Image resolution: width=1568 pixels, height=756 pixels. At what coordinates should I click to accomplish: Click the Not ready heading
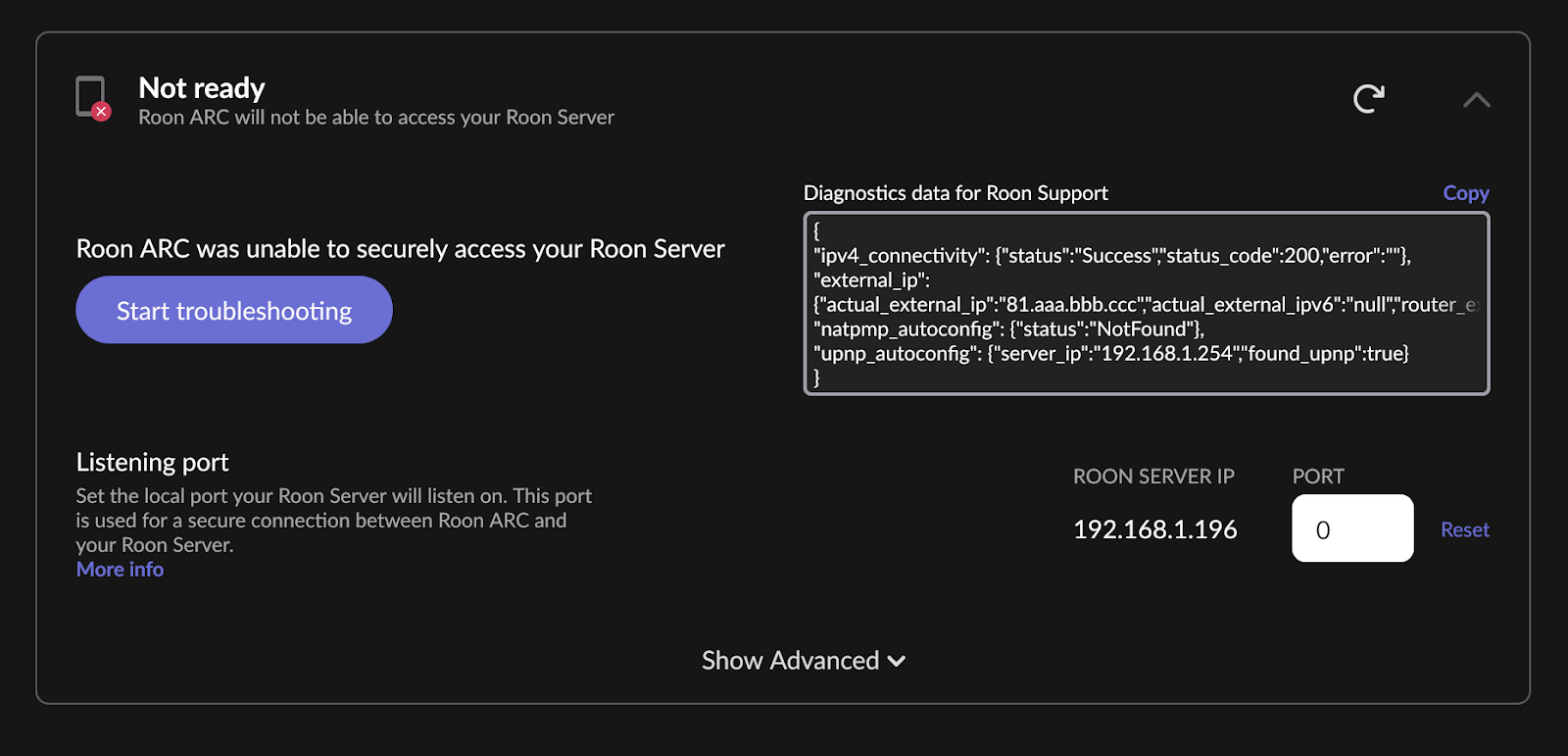202,88
